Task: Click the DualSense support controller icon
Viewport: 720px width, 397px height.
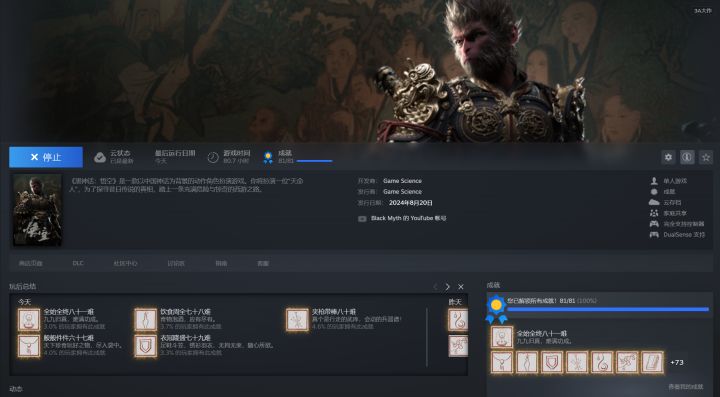Action: 654,235
